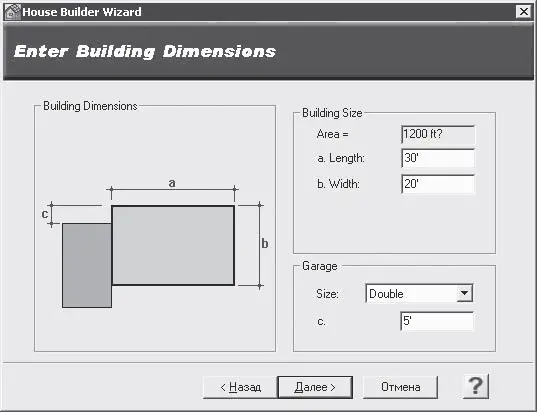Click dimension label b in the diagram

265,244
